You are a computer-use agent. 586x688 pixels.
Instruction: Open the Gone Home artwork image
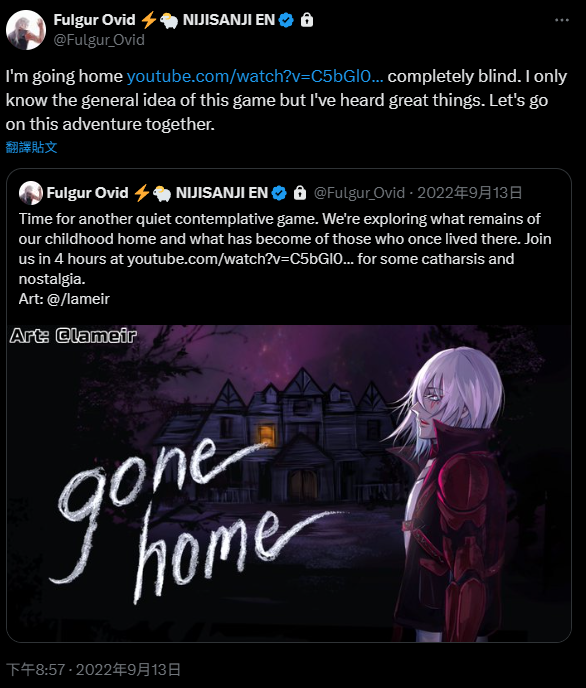click(x=289, y=483)
